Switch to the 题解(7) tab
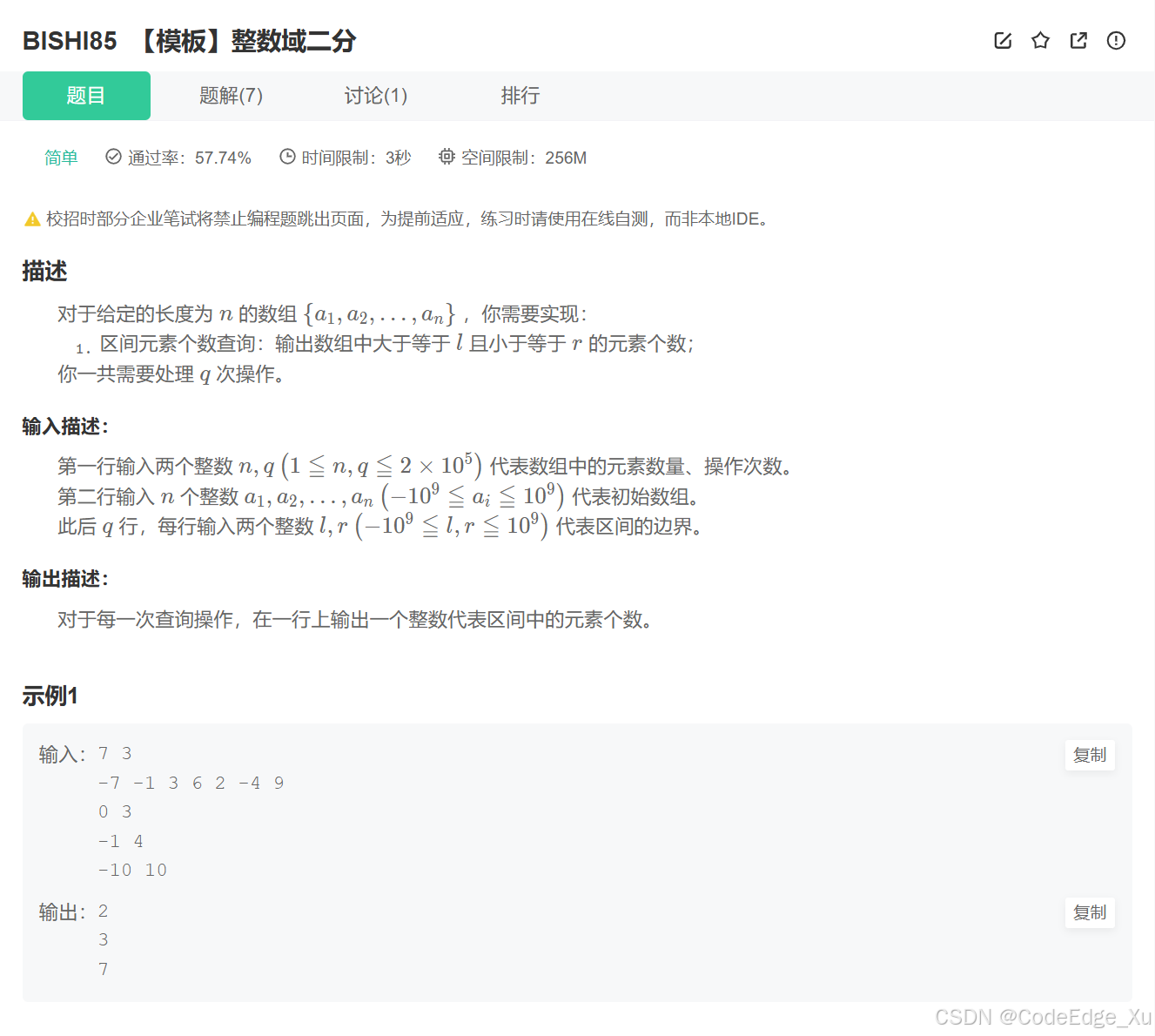 231,96
